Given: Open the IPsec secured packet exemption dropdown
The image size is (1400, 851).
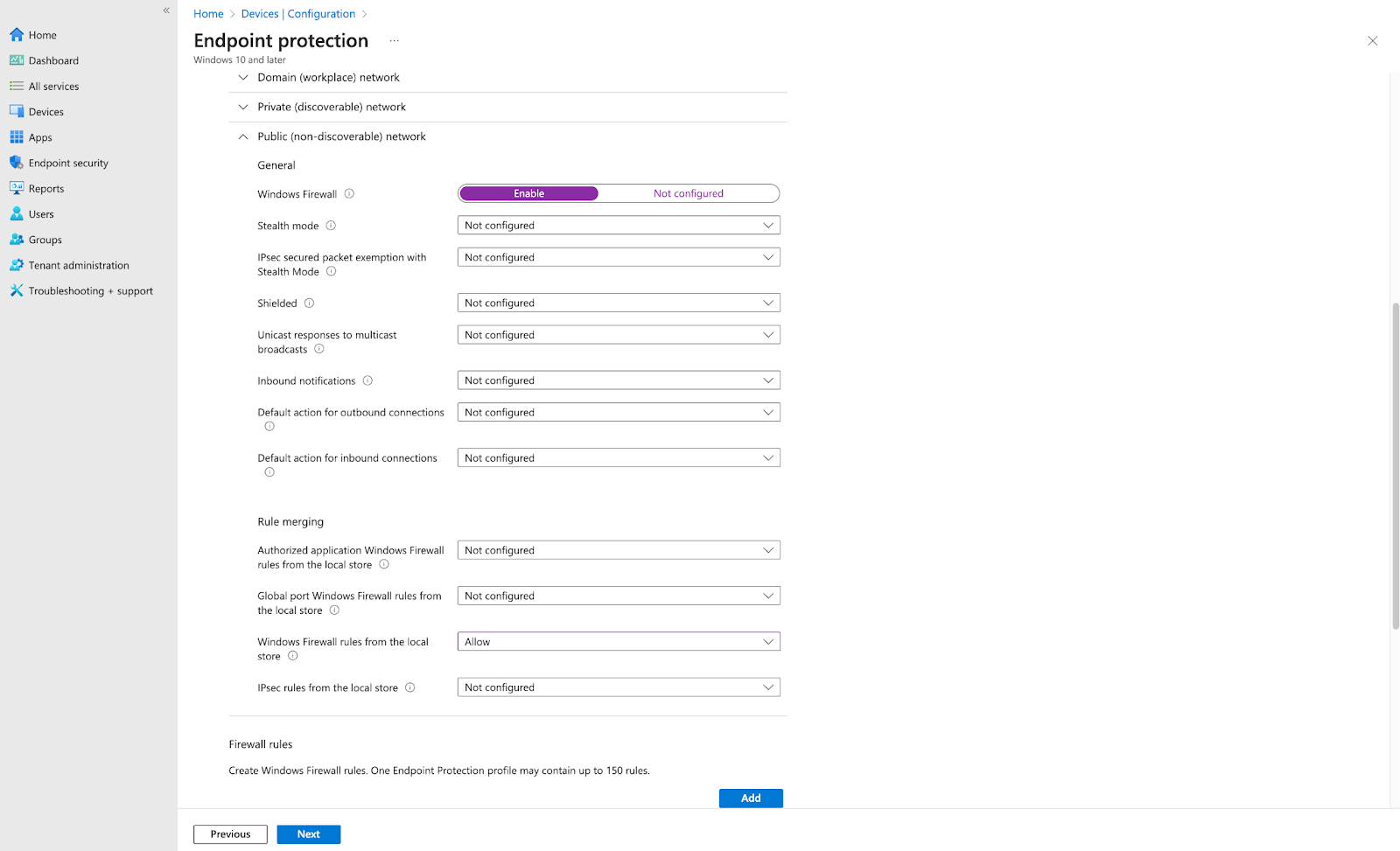Looking at the screenshot, I should point(619,257).
